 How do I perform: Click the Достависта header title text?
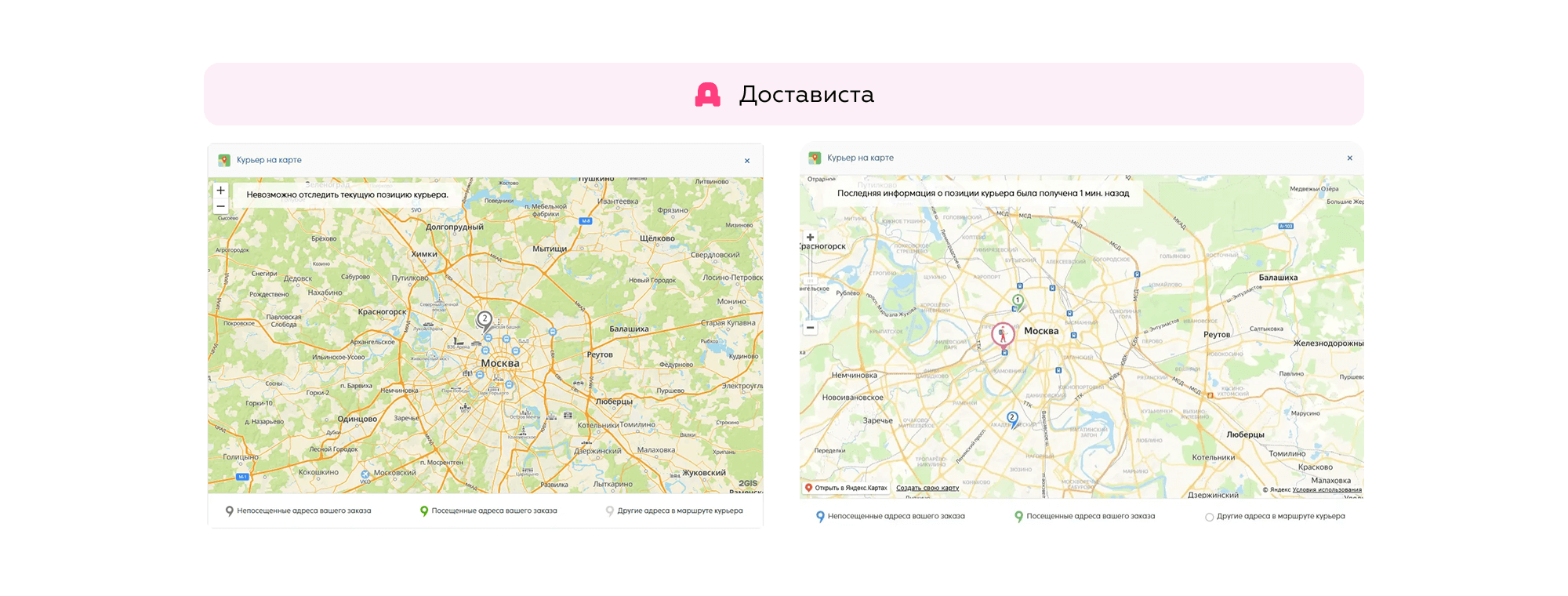tap(807, 95)
